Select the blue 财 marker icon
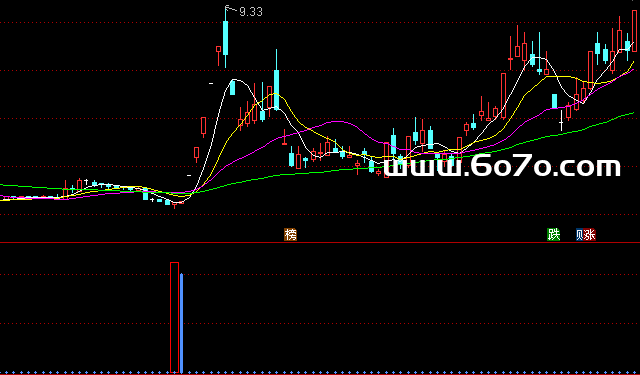This screenshot has width=640, height=375. click(580, 235)
